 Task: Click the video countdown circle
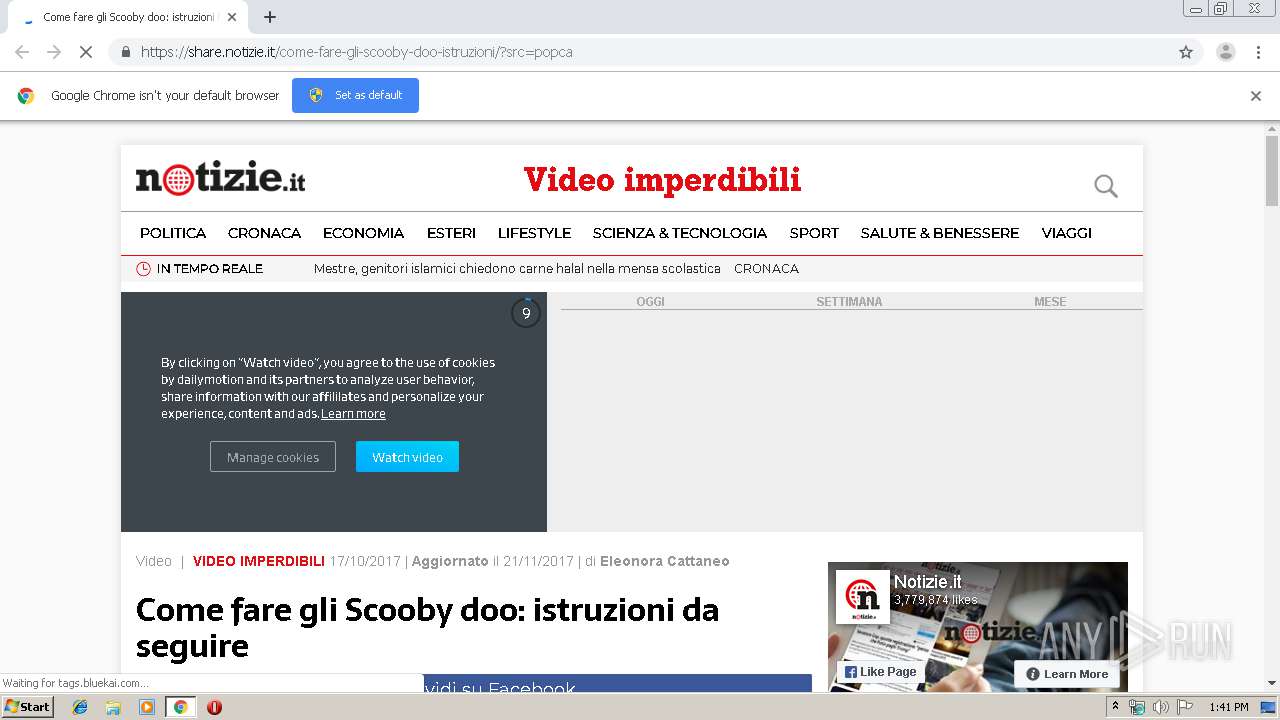click(526, 313)
